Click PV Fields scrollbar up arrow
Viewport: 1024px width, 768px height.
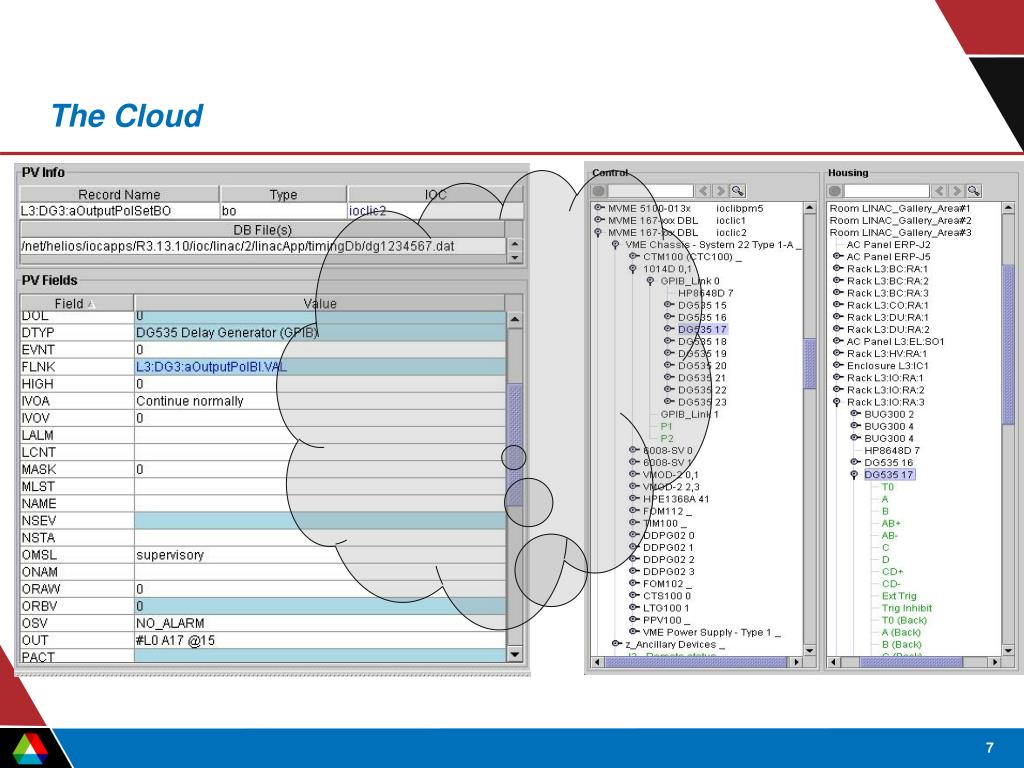515,319
